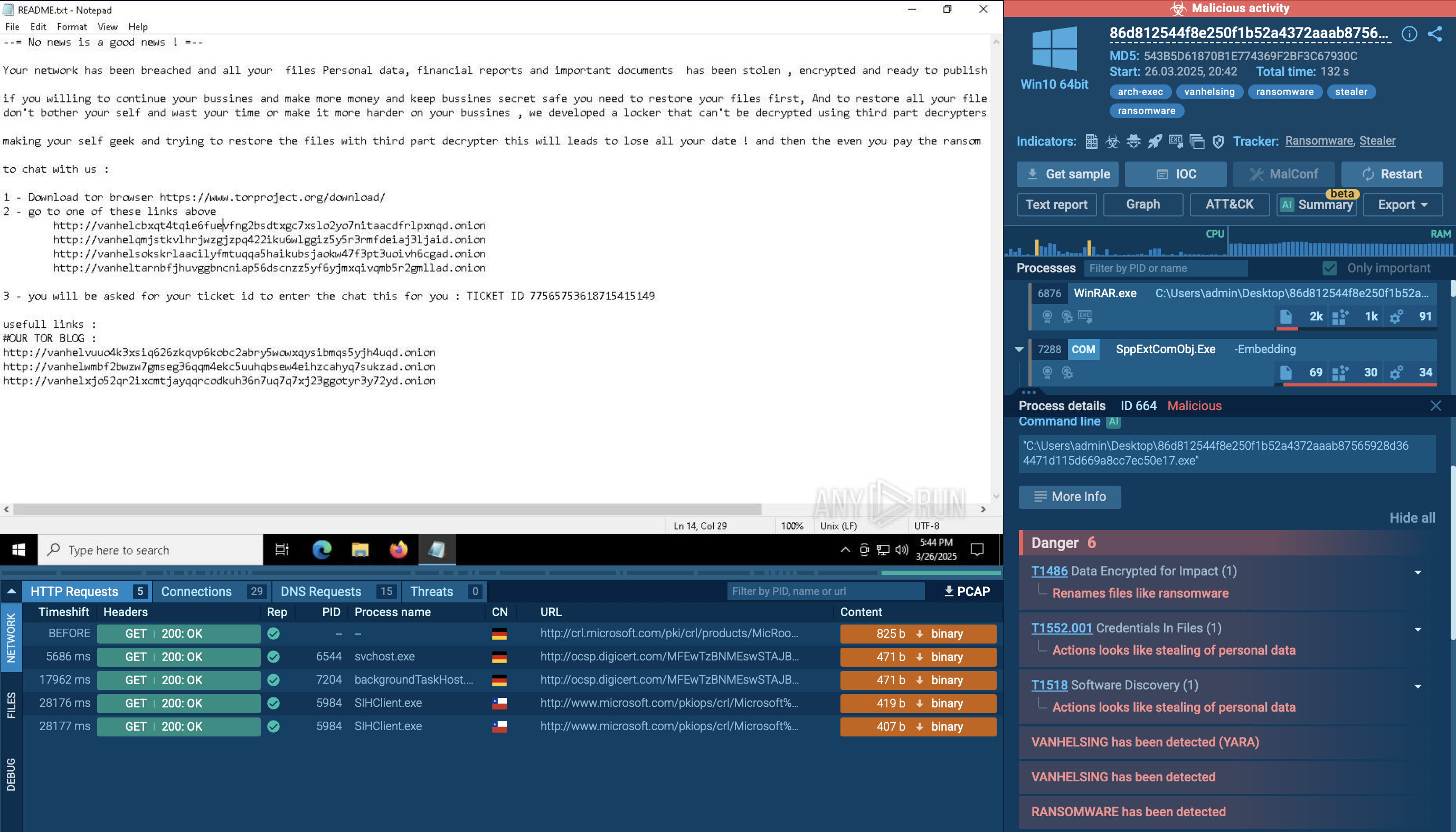Collapse the SppExtComObj.Exe process tree
The width and height of the screenshot is (1456, 832).
click(1019, 349)
